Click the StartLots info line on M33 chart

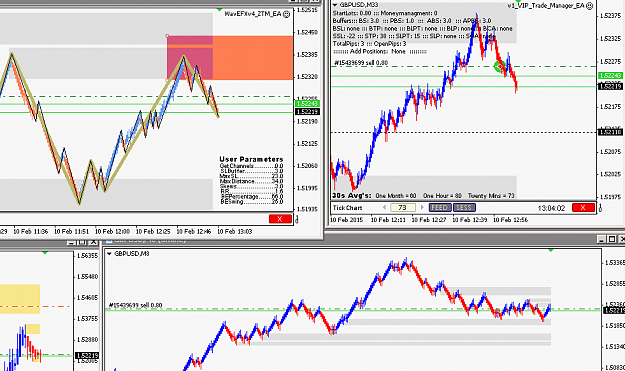click(x=385, y=13)
